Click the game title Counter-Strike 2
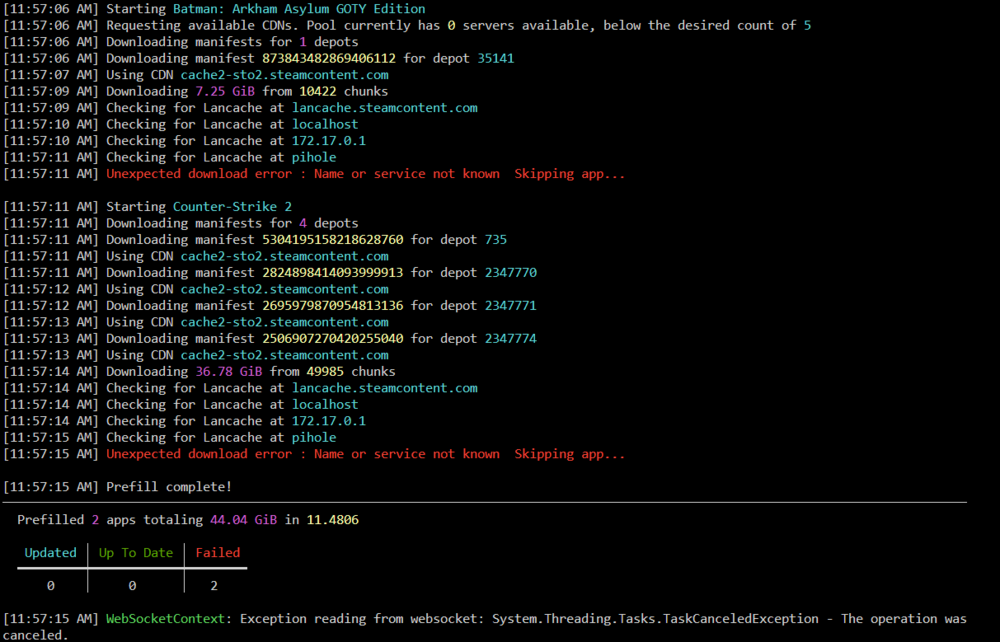Viewport: 1000px width, 642px height. pos(232,207)
